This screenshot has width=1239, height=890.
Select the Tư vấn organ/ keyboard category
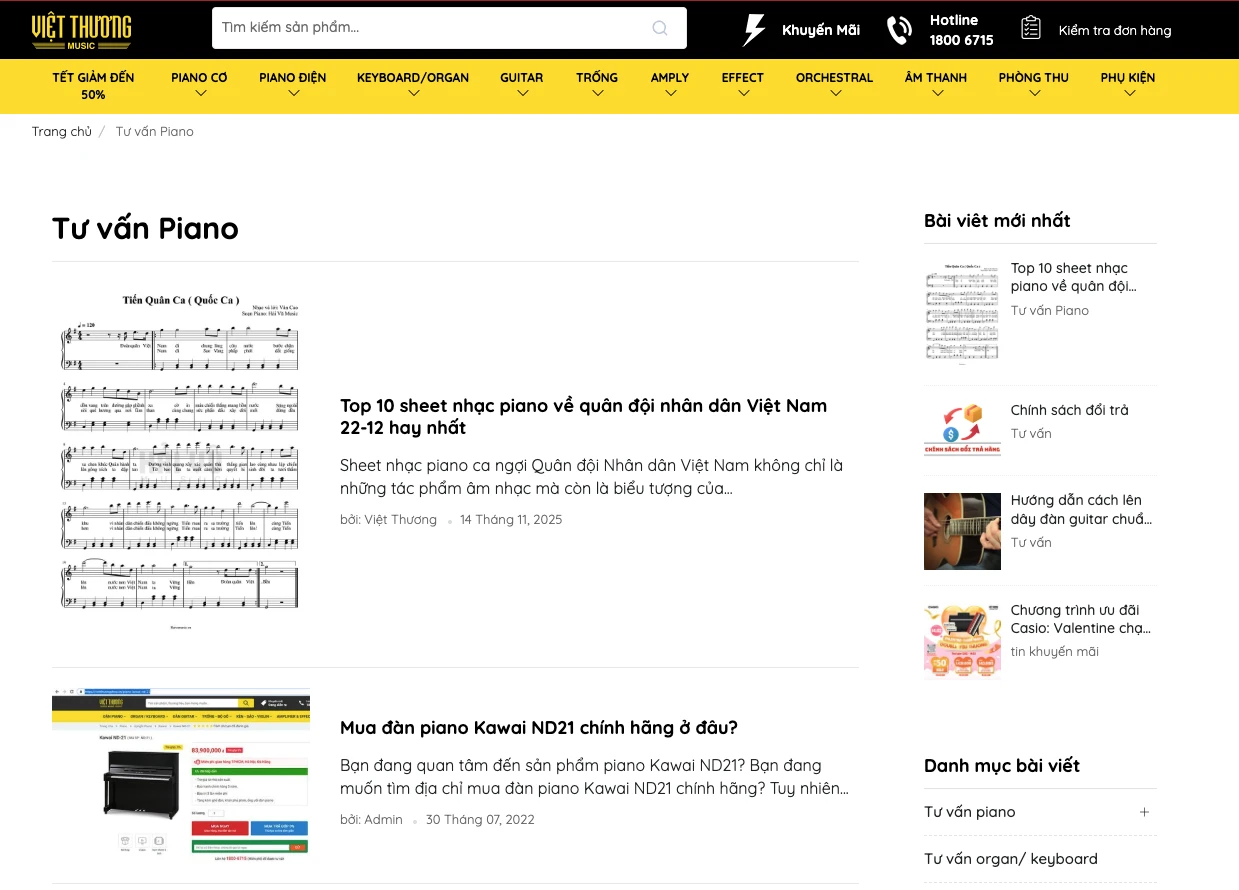pyautogui.click(x=1010, y=858)
